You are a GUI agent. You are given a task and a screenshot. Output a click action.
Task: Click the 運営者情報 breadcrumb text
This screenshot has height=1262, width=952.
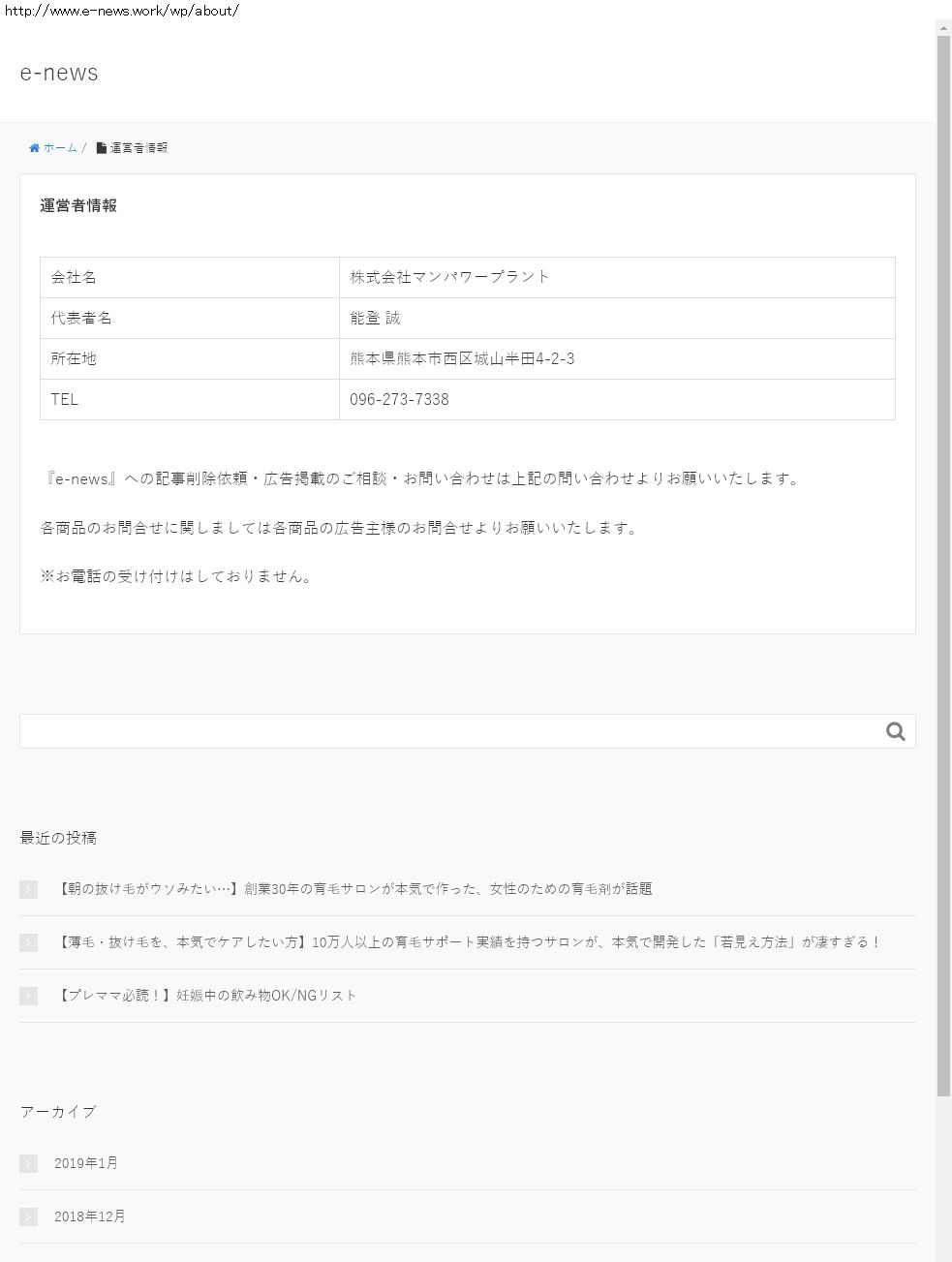pyautogui.click(x=138, y=148)
